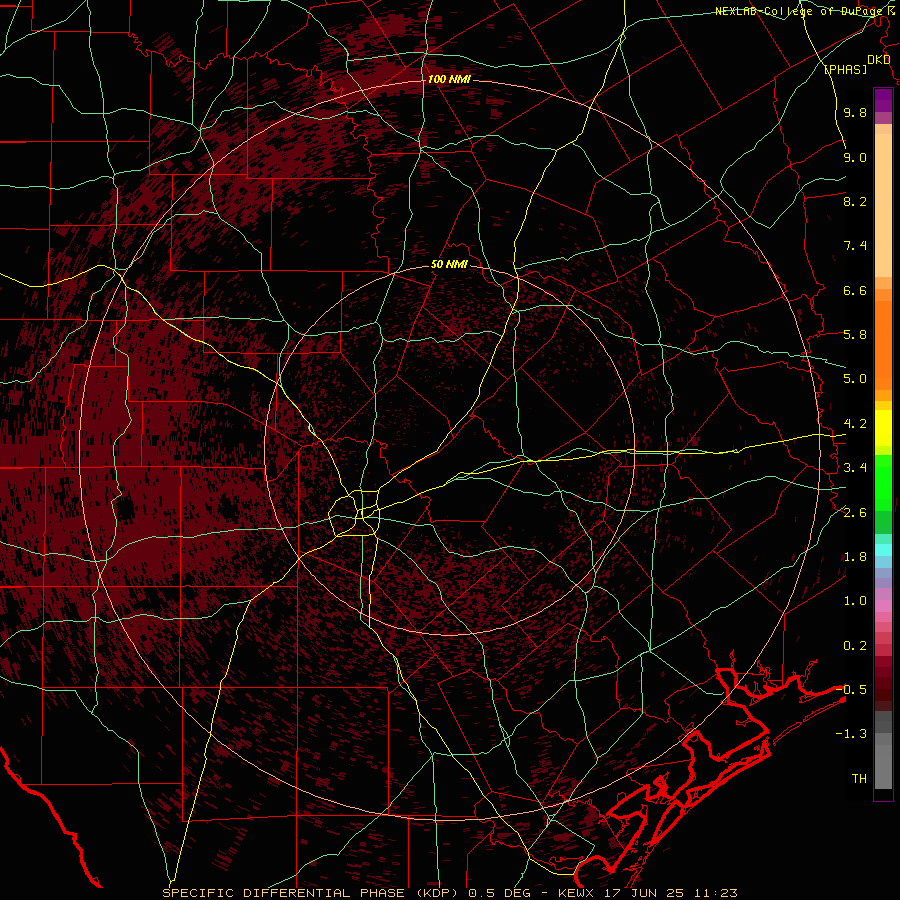Click the 2.6 value on the color scale
The image size is (900, 900).
click(855, 513)
